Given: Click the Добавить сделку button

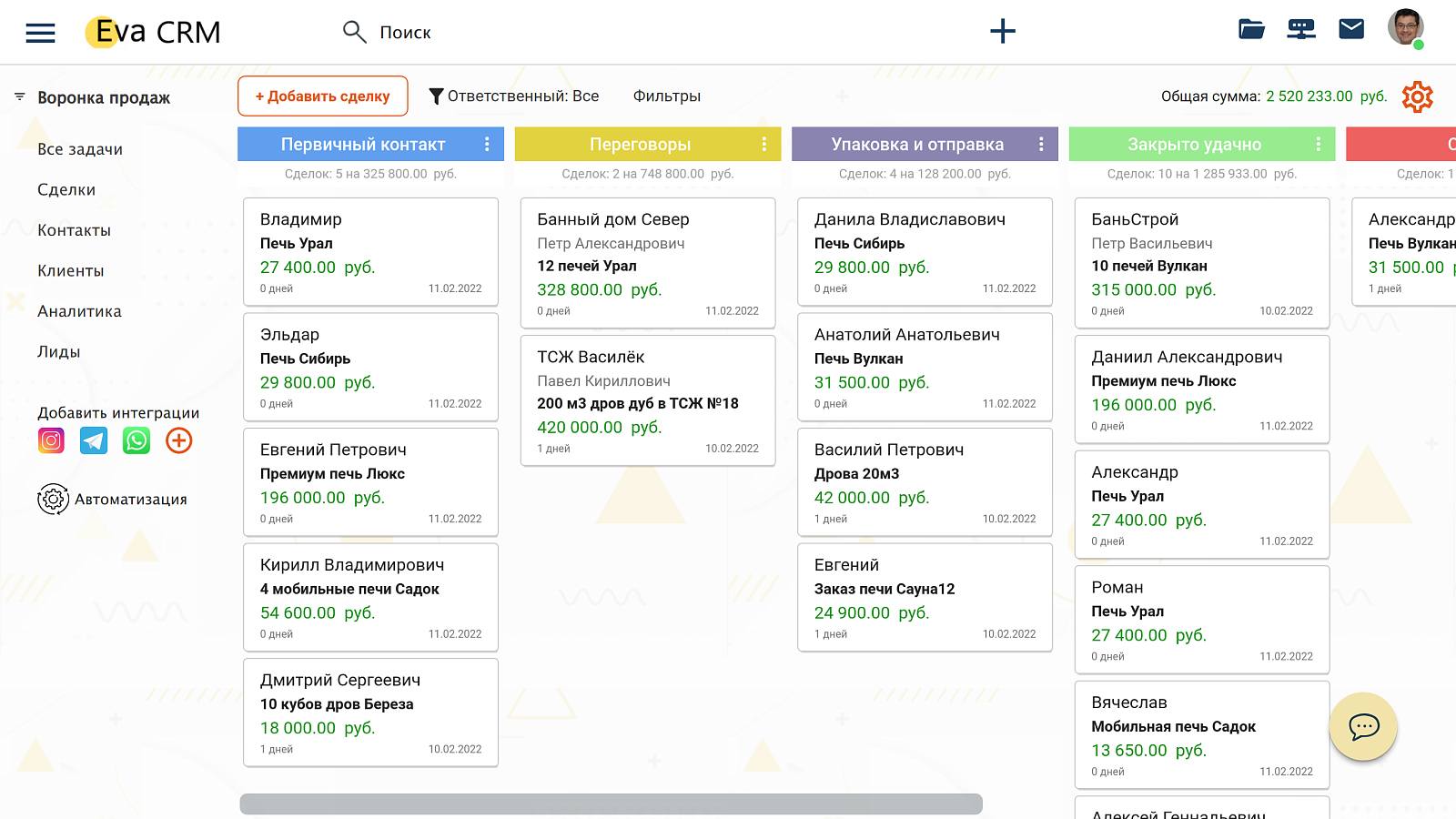Looking at the screenshot, I should pyautogui.click(x=323, y=96).
